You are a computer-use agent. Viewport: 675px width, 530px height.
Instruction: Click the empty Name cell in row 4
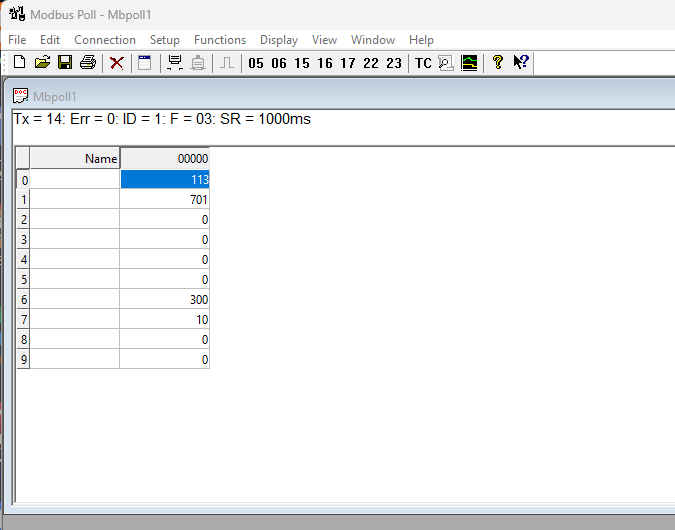[x=74, y=259]
